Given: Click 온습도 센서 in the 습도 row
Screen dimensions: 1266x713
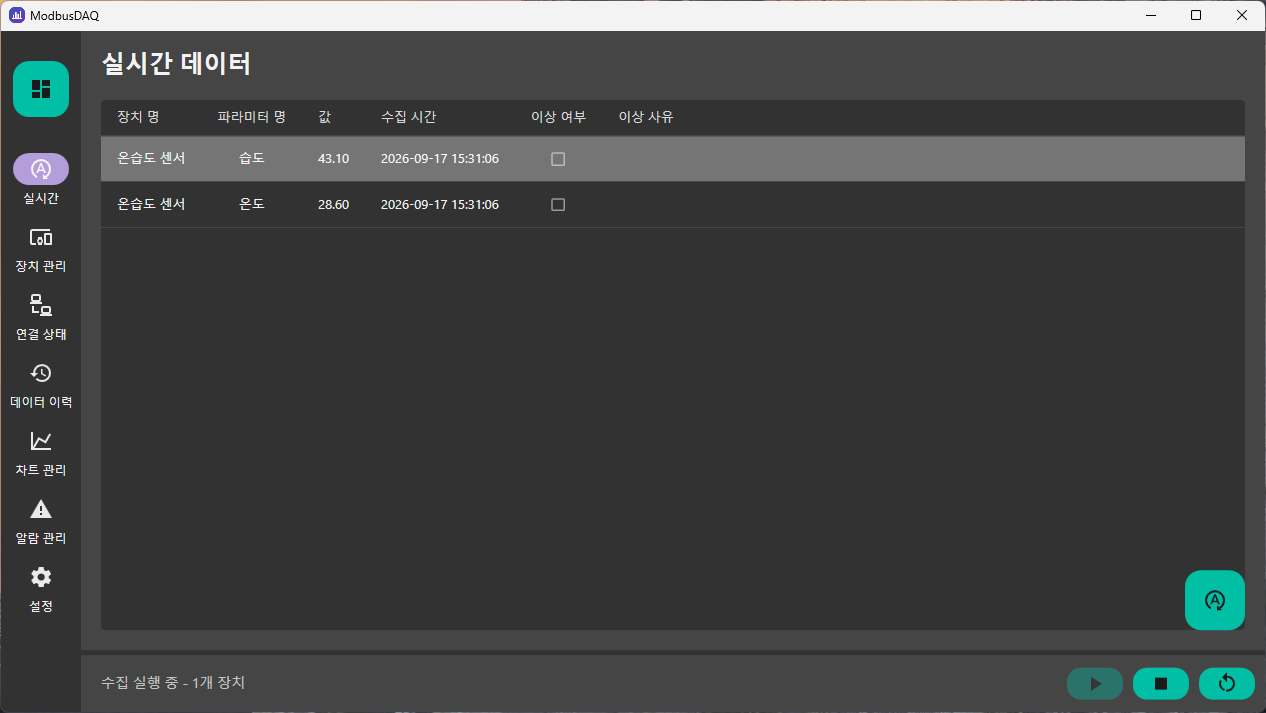Looking at the screenshot, I should [x=151, y=159].
